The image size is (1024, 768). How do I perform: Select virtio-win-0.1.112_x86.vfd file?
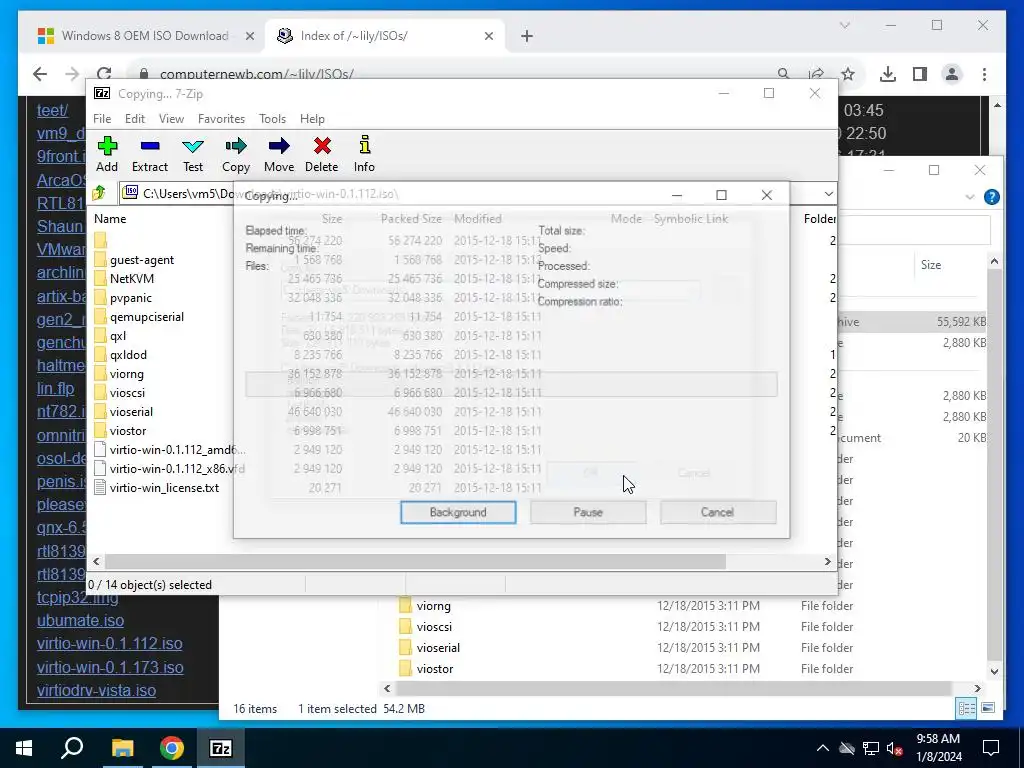170,469
